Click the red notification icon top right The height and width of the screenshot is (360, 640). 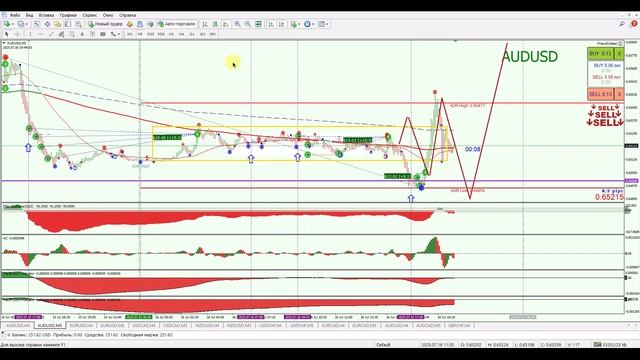[634, 24]
